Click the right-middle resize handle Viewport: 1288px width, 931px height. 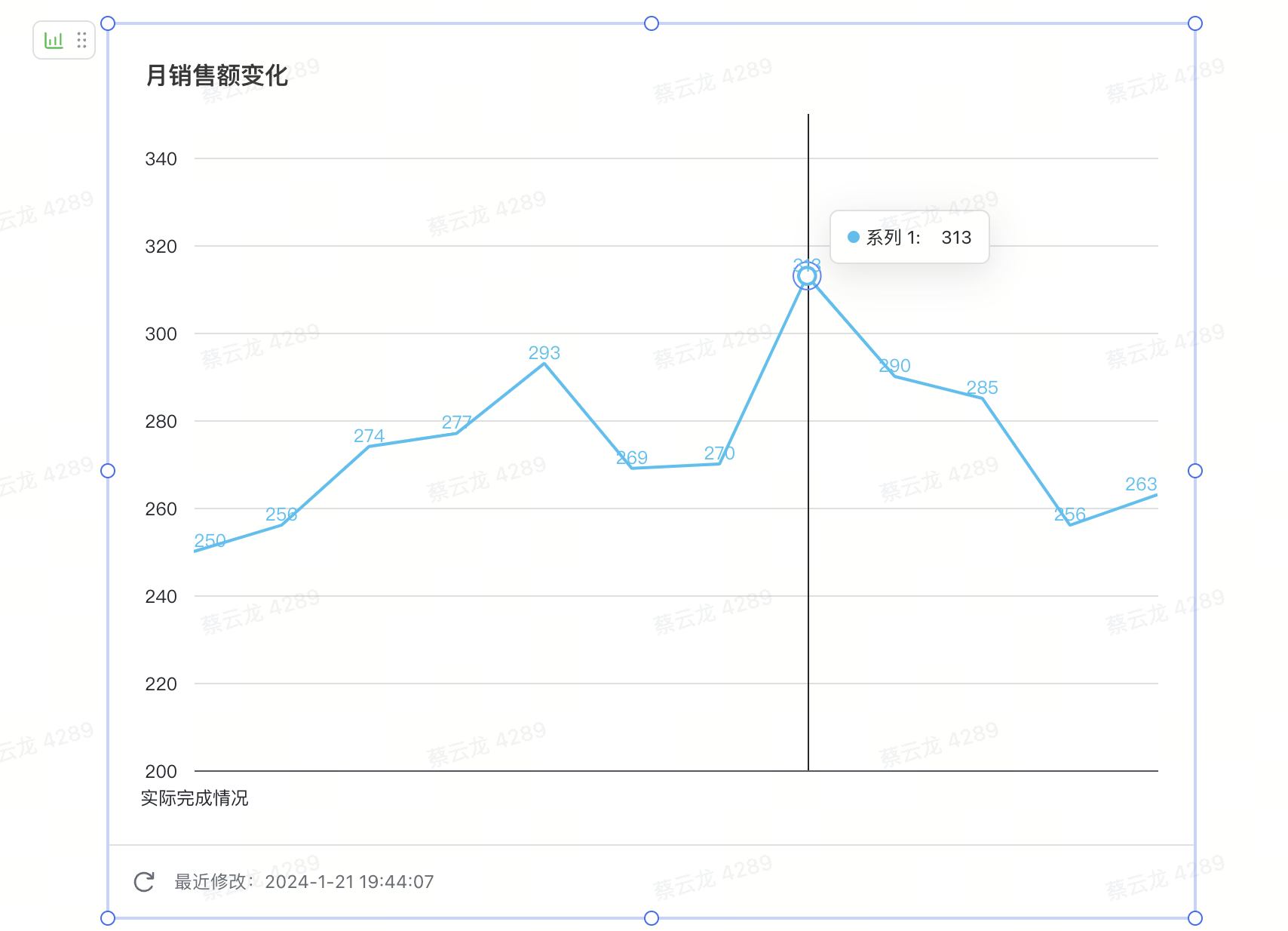click(1195, 471)
